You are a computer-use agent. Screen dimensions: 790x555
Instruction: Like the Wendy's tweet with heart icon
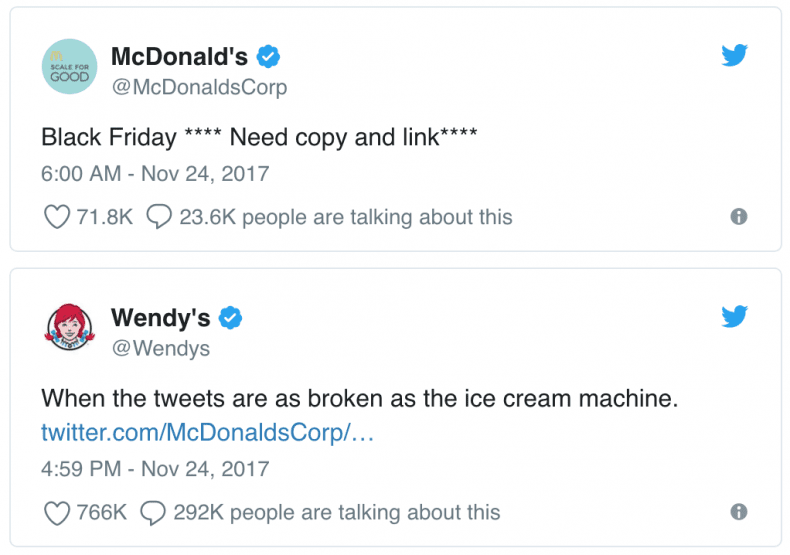click(x=57, y=513)
